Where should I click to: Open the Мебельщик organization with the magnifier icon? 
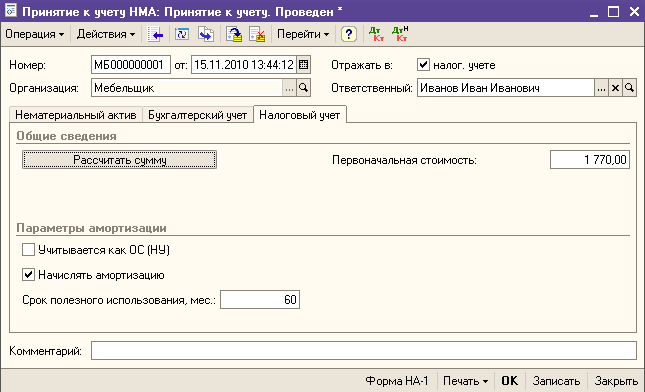304,88
